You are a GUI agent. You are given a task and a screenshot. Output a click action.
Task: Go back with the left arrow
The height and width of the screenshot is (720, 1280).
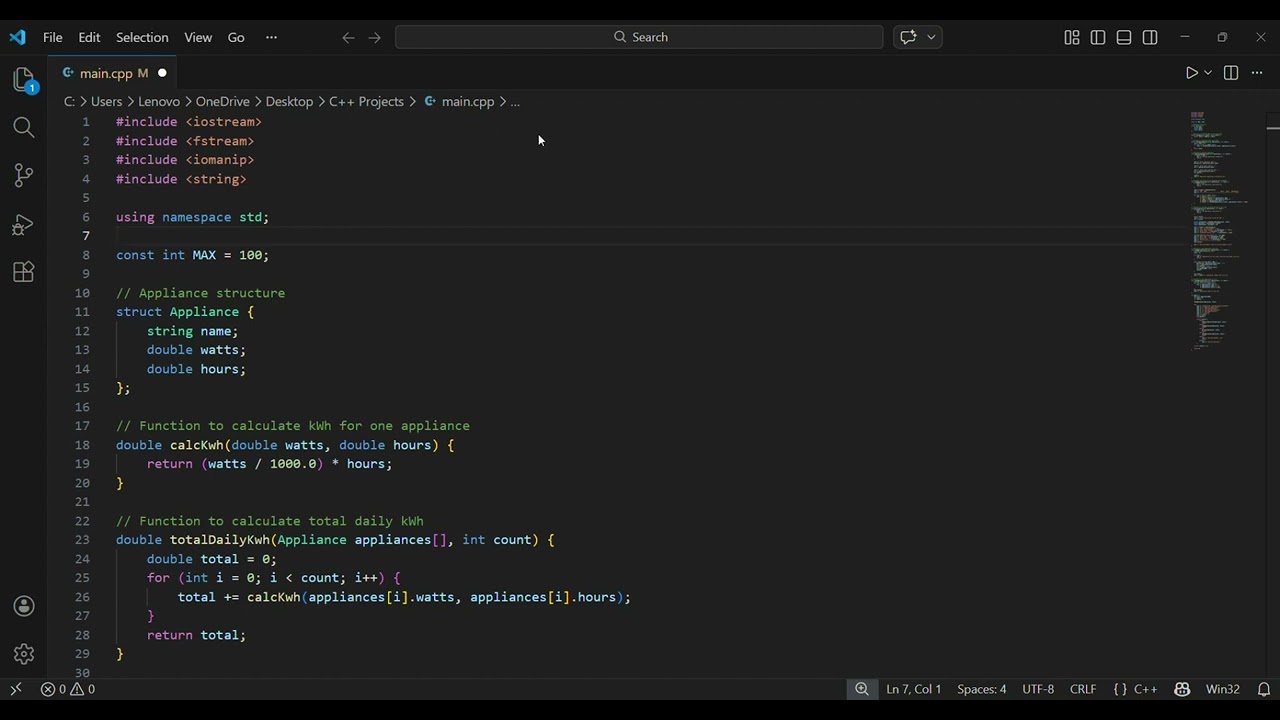348,37
